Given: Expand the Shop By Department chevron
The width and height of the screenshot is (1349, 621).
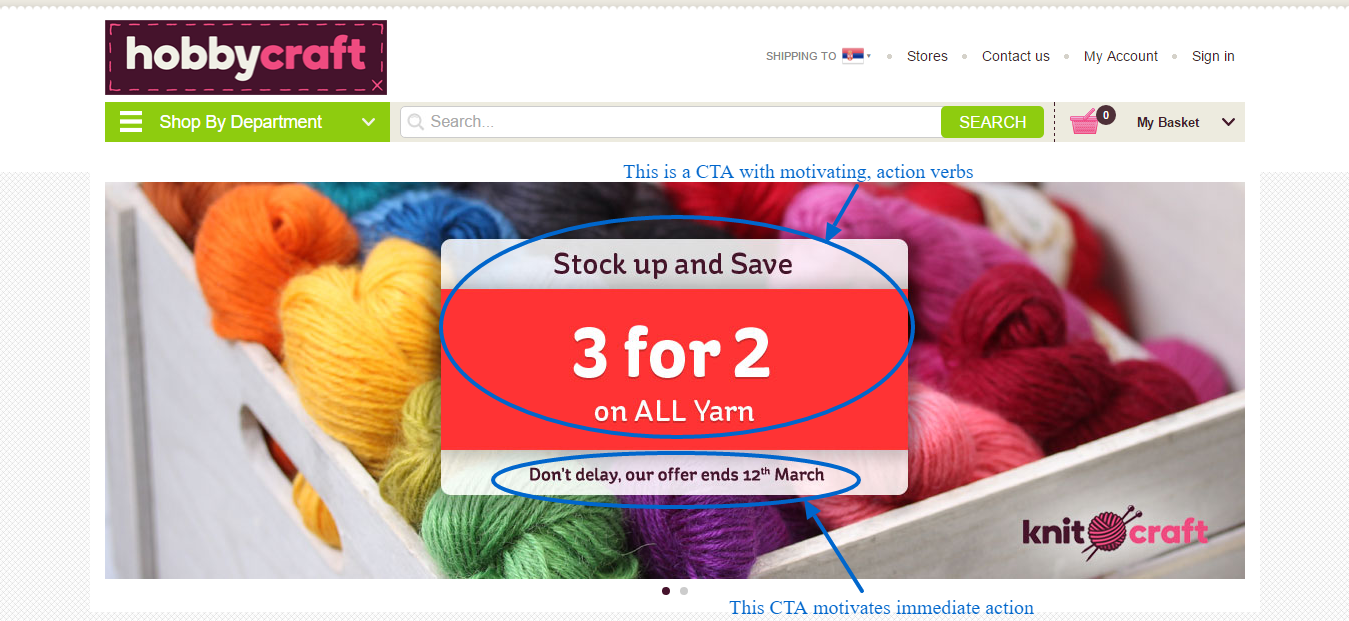Looking at the screenshot, I should (369, 122).
